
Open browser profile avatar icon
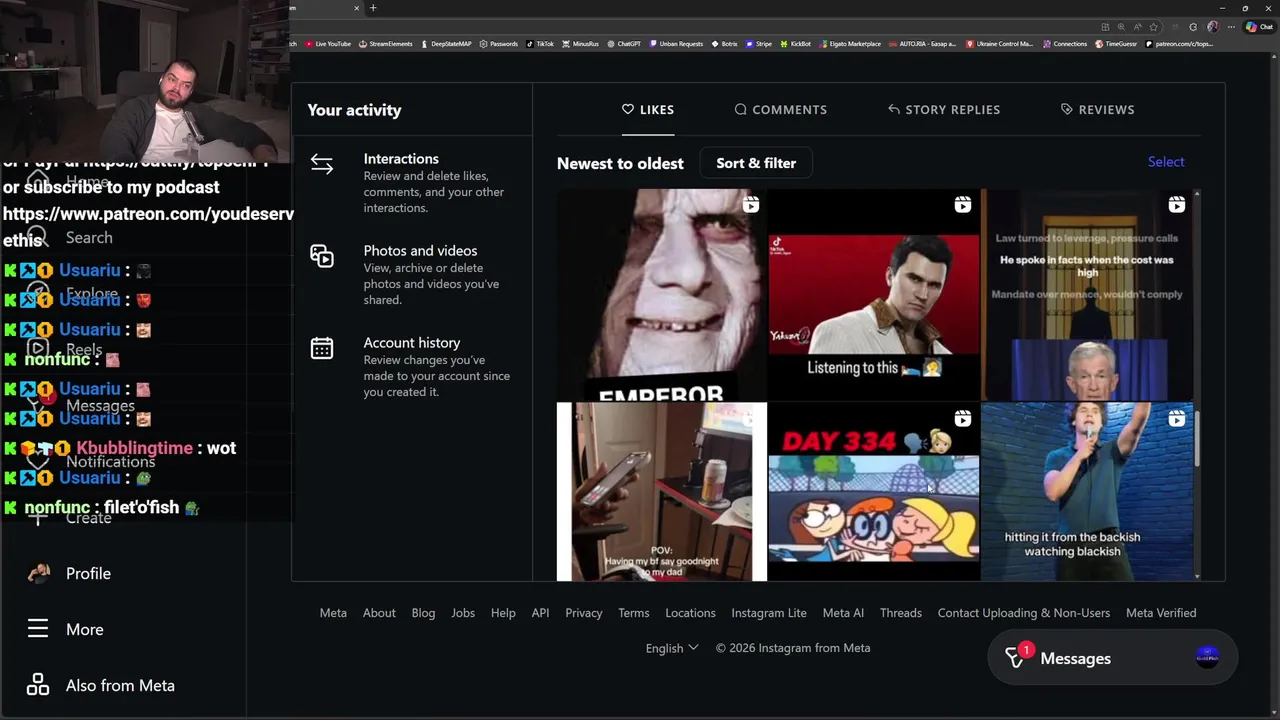[1213, 27]
